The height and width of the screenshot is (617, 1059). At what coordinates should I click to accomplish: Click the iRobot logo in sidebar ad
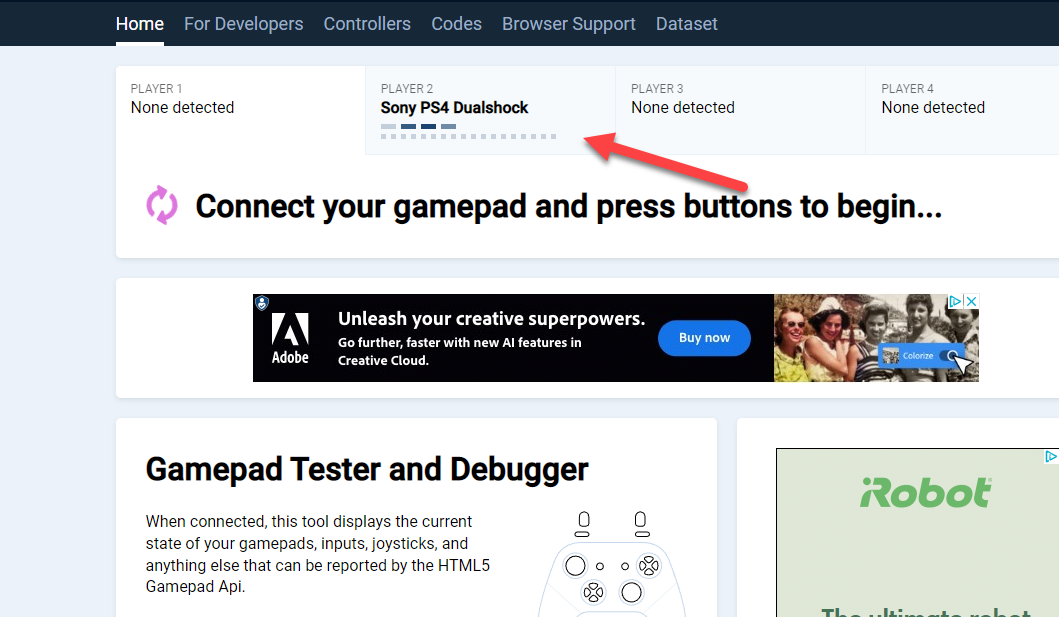[x=926, y=492]
